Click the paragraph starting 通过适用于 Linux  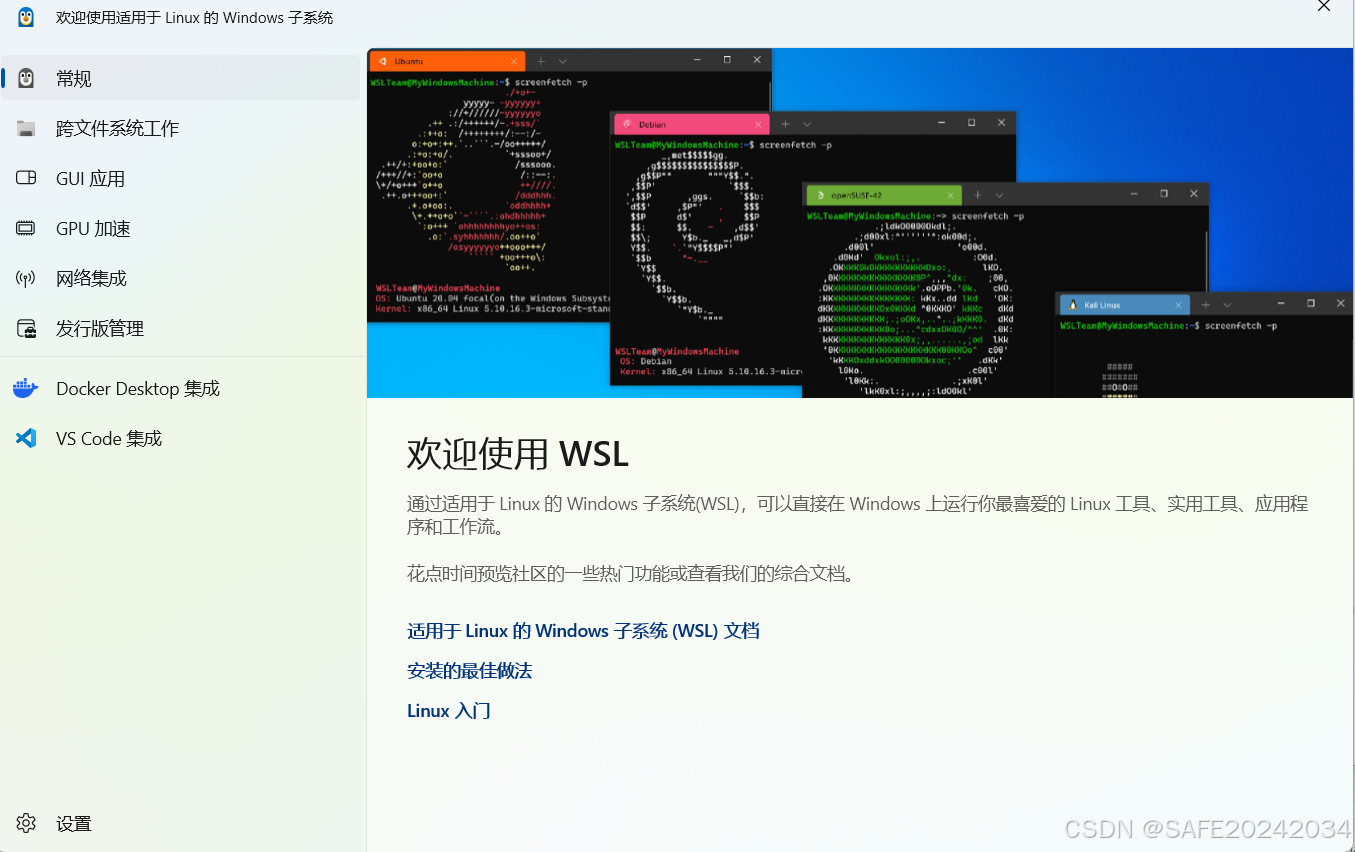click(857, 515)
